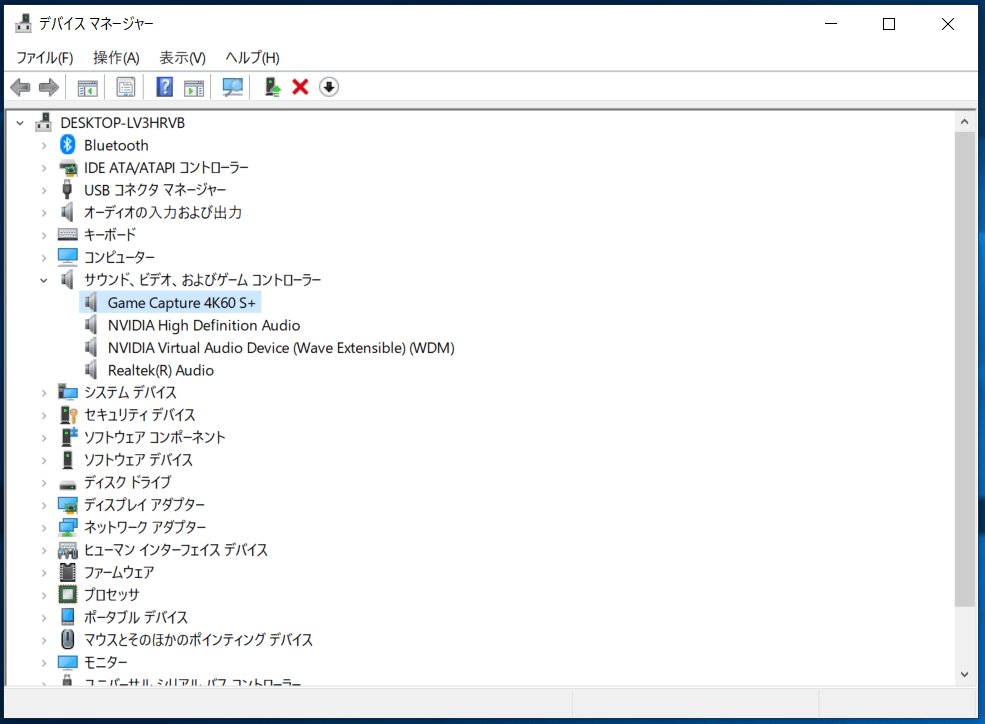Screen dimensions: 985x724
Task: Expand the システム デバイス arrow
Action: (x=43, y=393)
